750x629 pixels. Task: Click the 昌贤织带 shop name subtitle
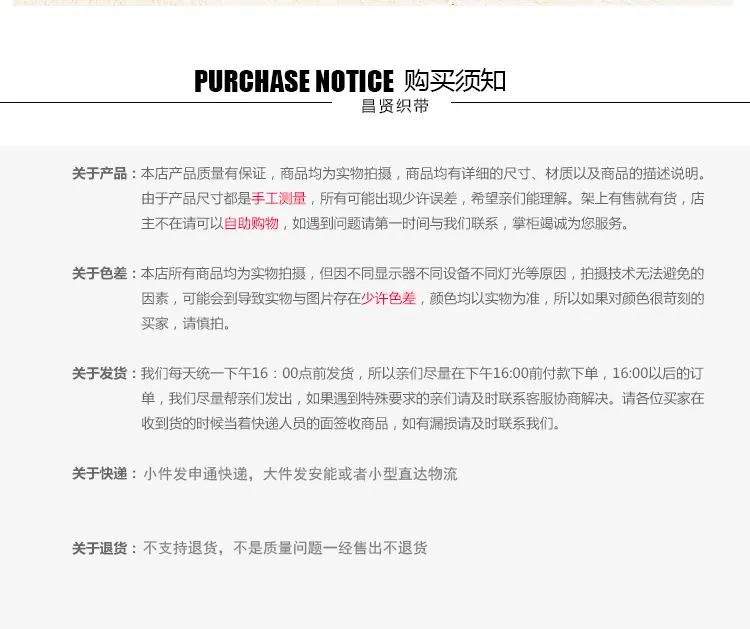coord(395,106)
